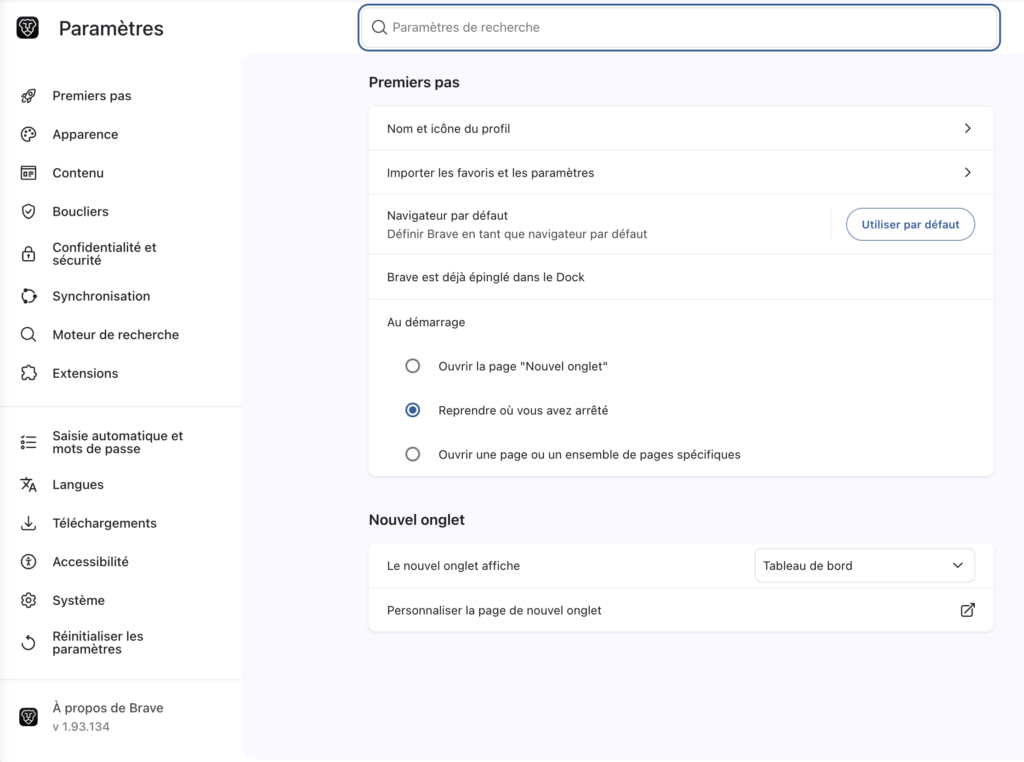The image size is (1024, 762).
Task: Open the Extensions section
Action: click(x=86, y=373)
